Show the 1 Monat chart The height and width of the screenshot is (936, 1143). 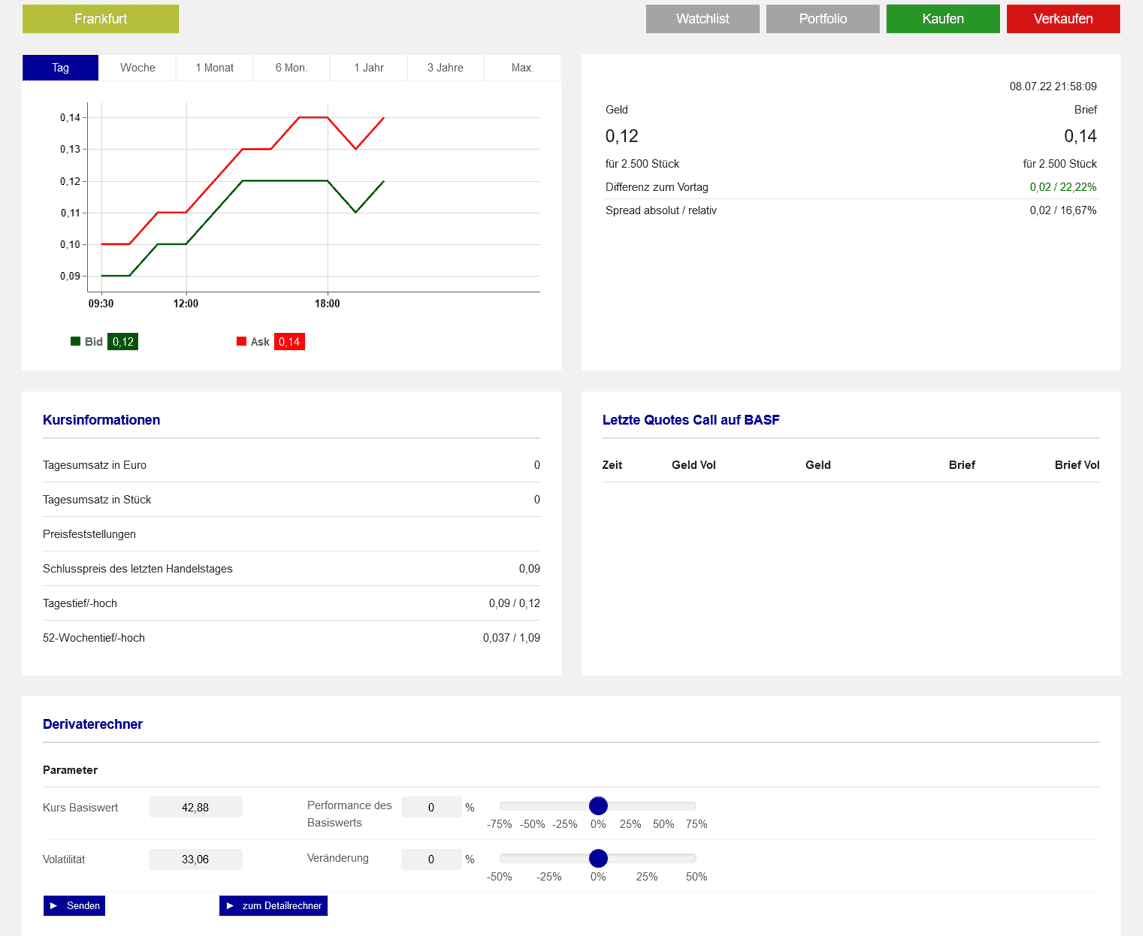point(215,68)
